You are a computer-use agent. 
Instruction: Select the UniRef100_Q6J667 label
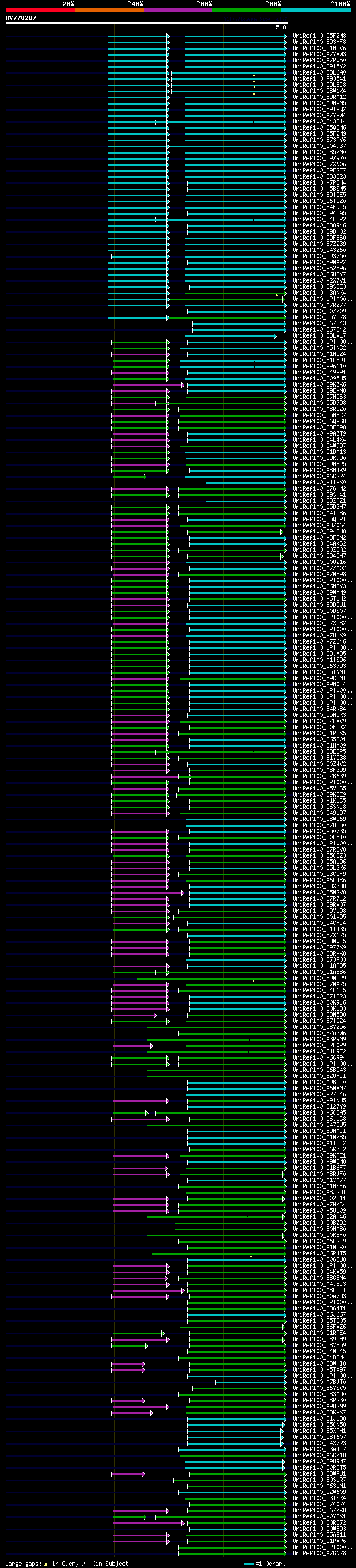[319, 1315]
